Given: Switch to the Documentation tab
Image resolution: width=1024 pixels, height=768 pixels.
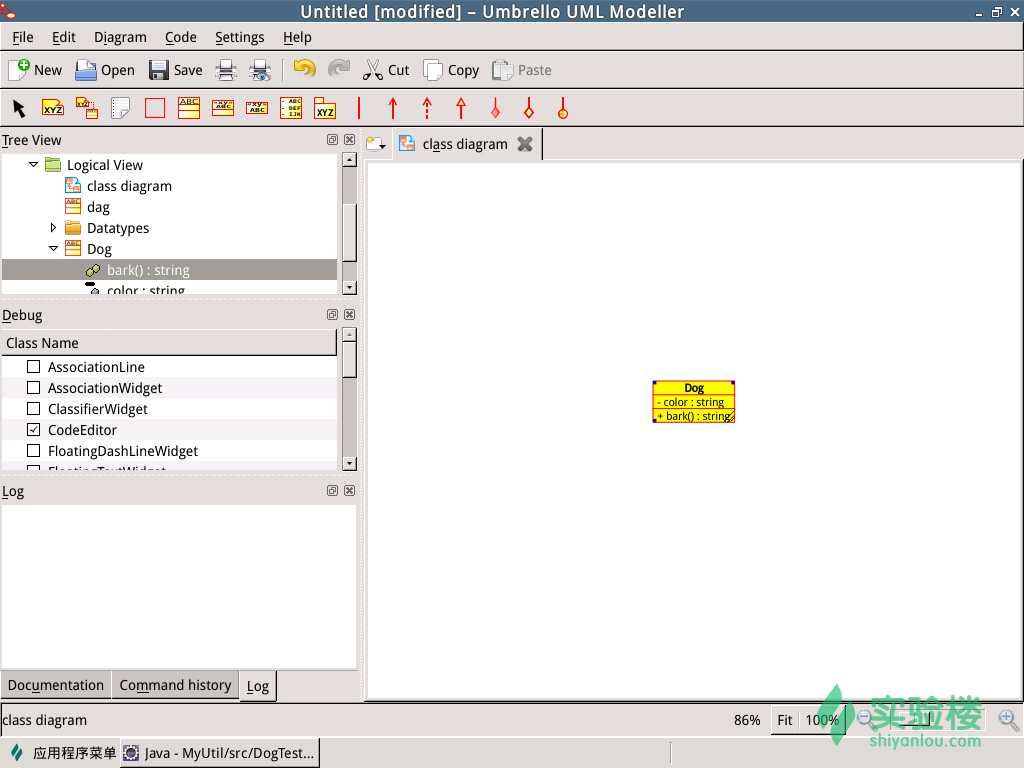Looking at the screenshot, I should click(56, 685).
